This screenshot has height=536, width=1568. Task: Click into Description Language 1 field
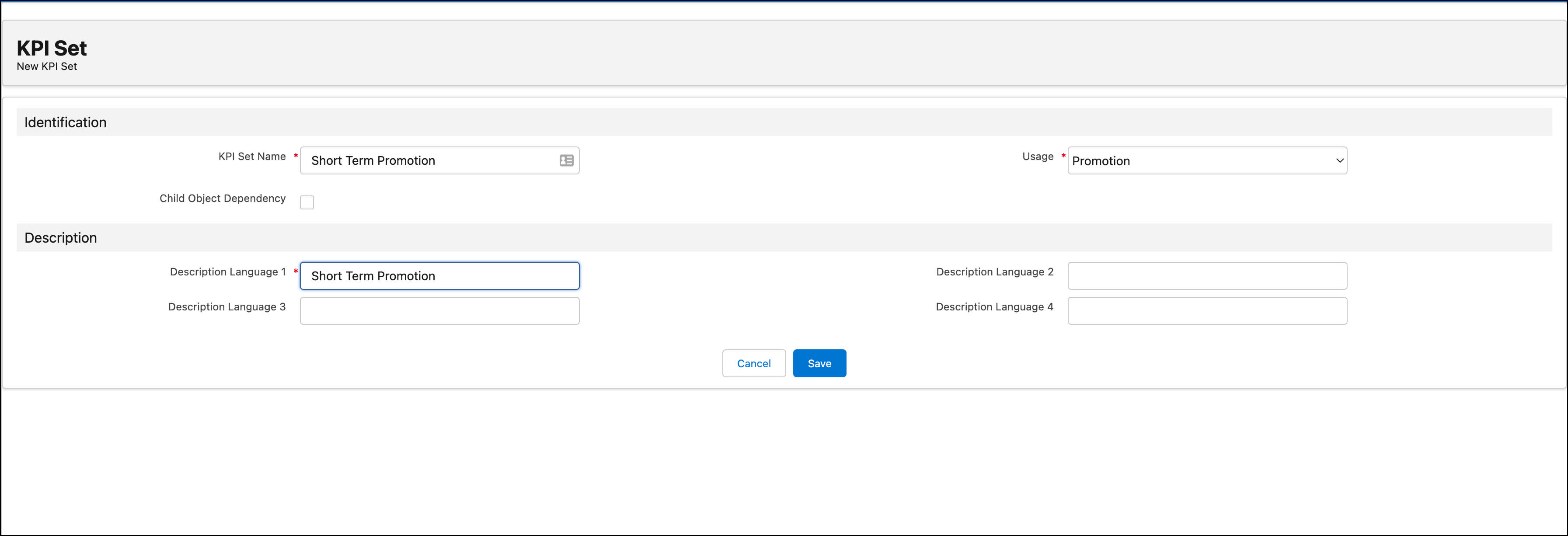coord(439,276)
